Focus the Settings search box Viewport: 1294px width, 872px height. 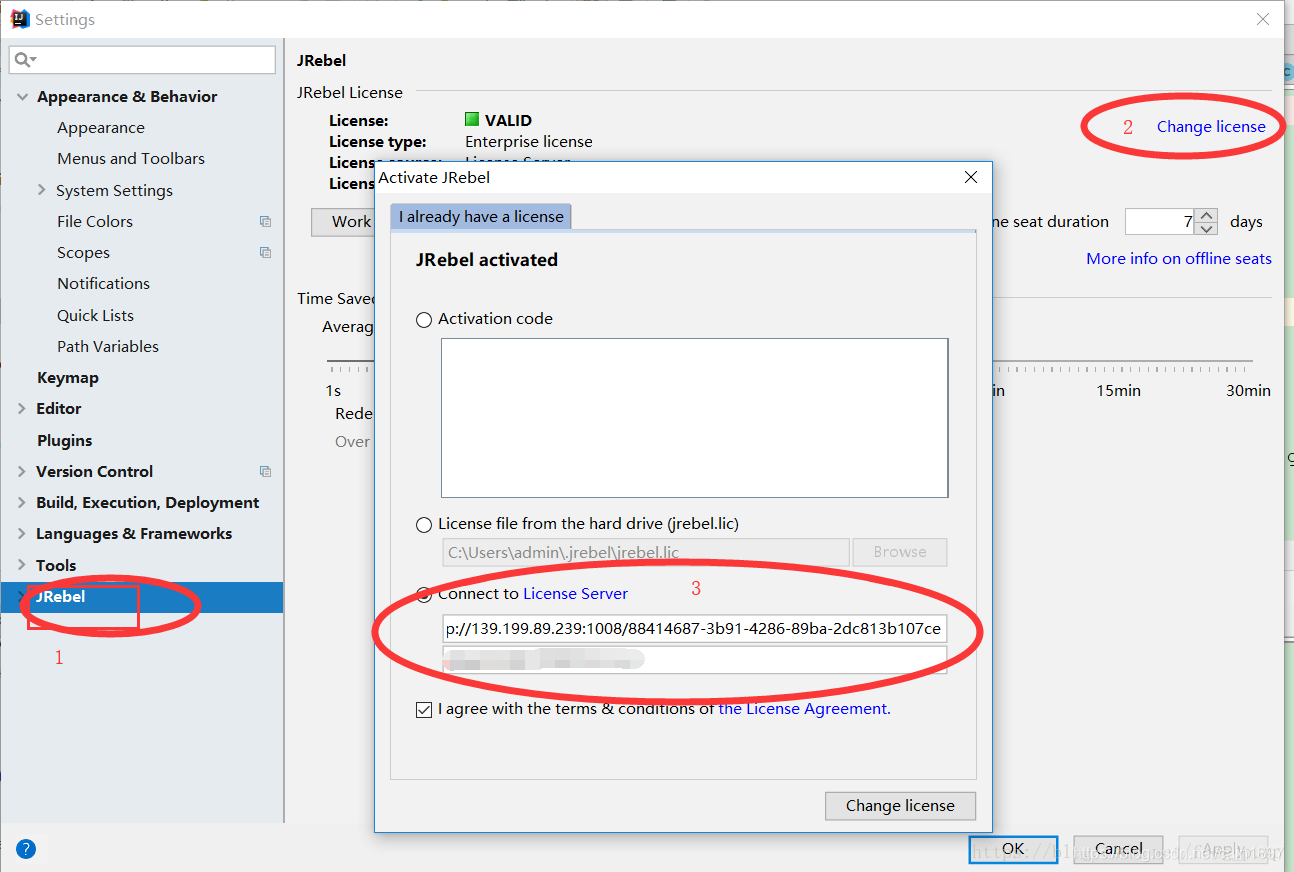pyautogui.click(x=142, y=60)
